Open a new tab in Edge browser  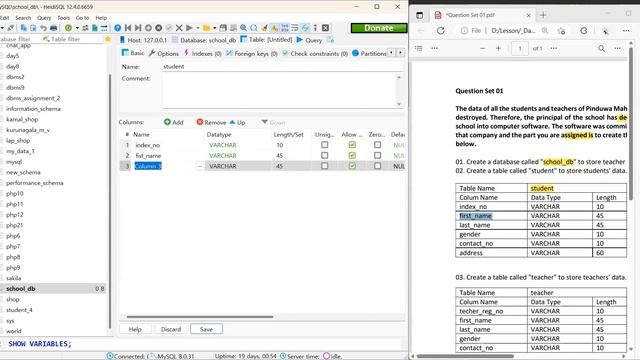pyautogui.click(x=543, y=15)
